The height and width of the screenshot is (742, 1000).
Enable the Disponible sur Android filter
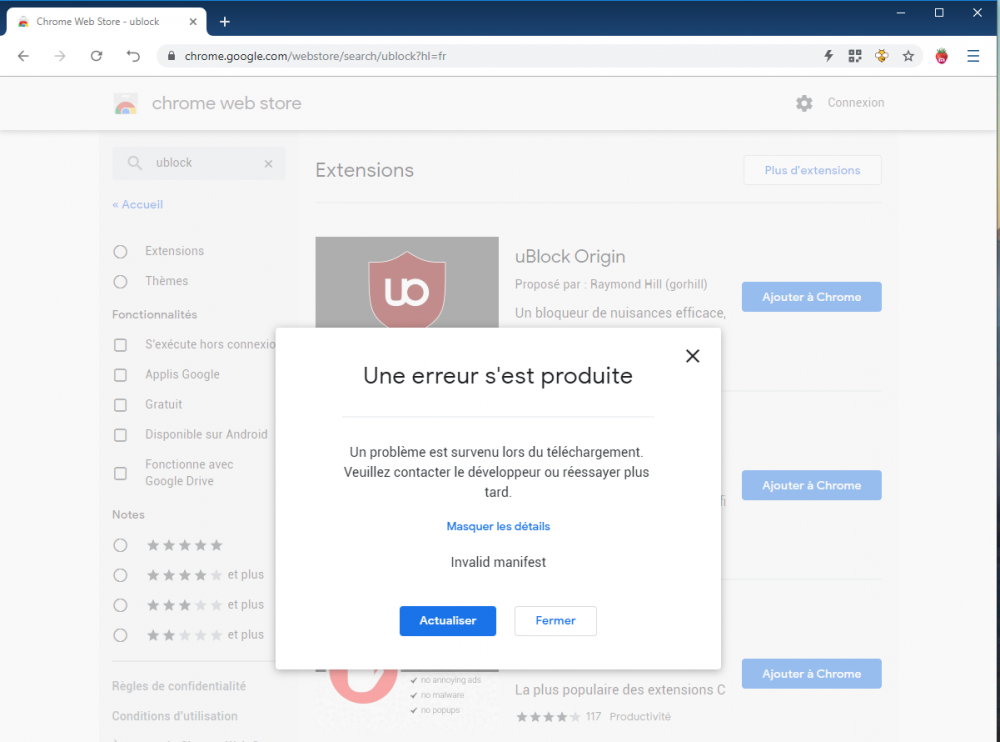(x=120, y=434)
